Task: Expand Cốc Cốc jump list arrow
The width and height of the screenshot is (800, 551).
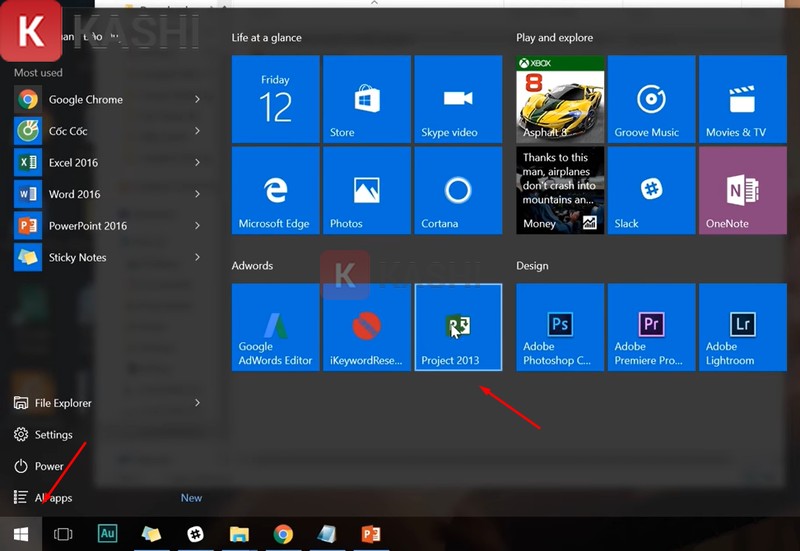Action: click(197, 131)
